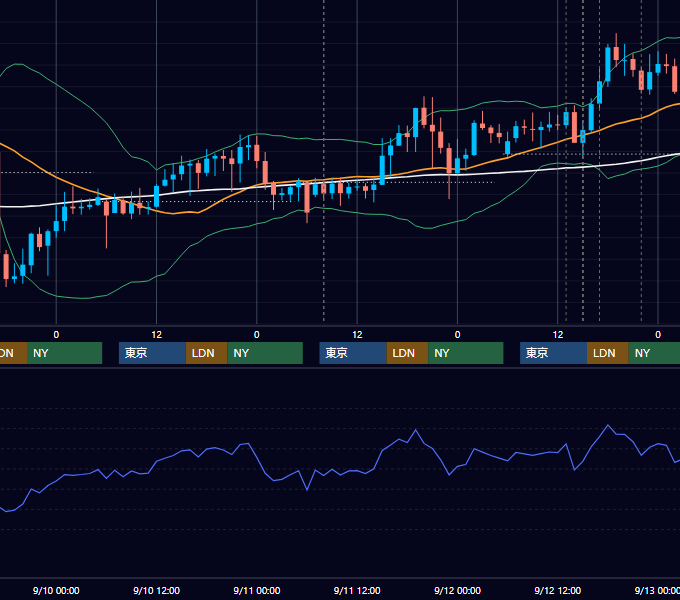The width and height of the screenshot is (680, 600).
Task: Click the 9/12 12:00 date label
Action: pos(558,590)
